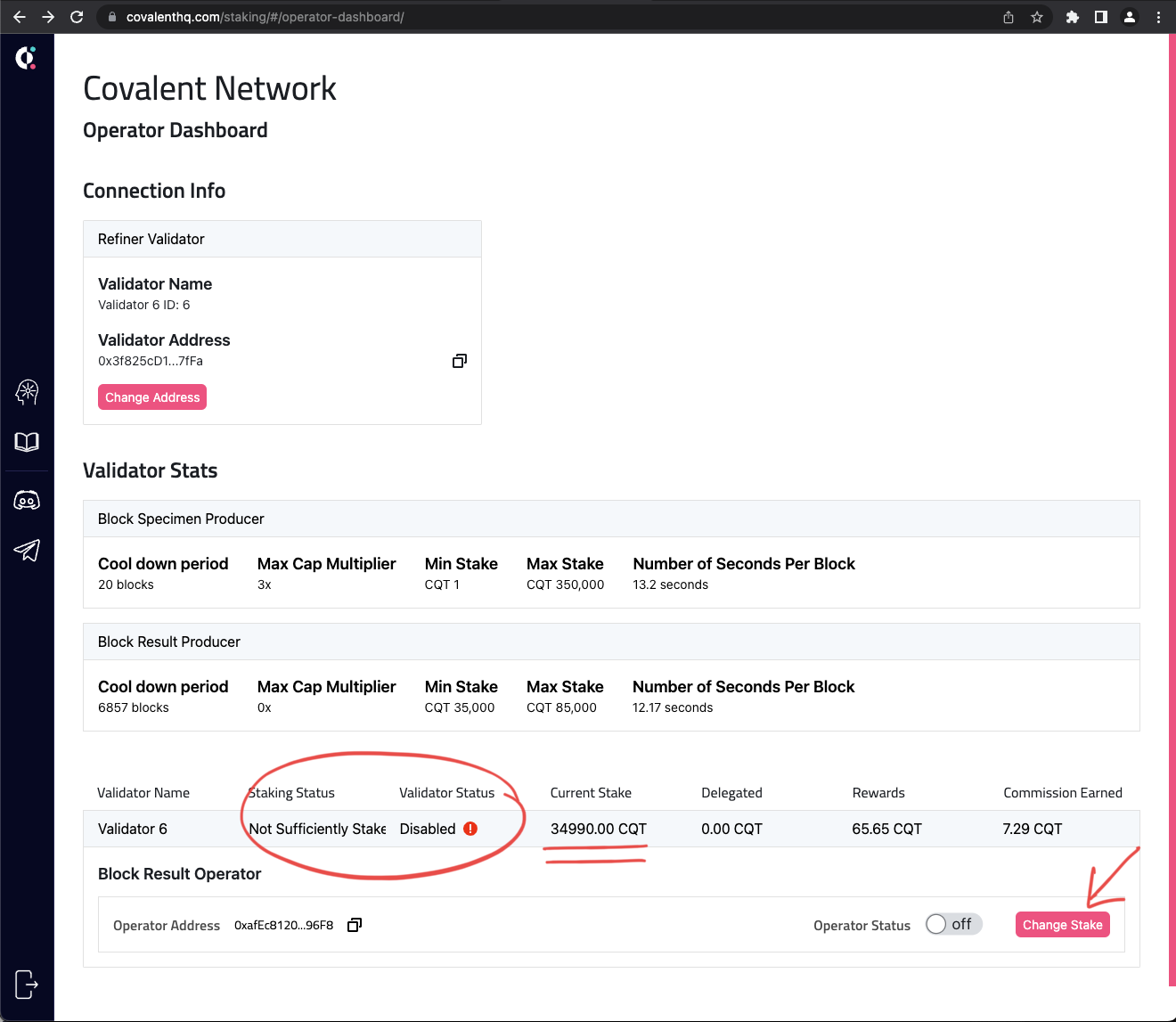The height and width of the screenshot is (1022, 1176).
Task: Click the share page icon
Action: pyautogui.click(x=1009, y=17)
